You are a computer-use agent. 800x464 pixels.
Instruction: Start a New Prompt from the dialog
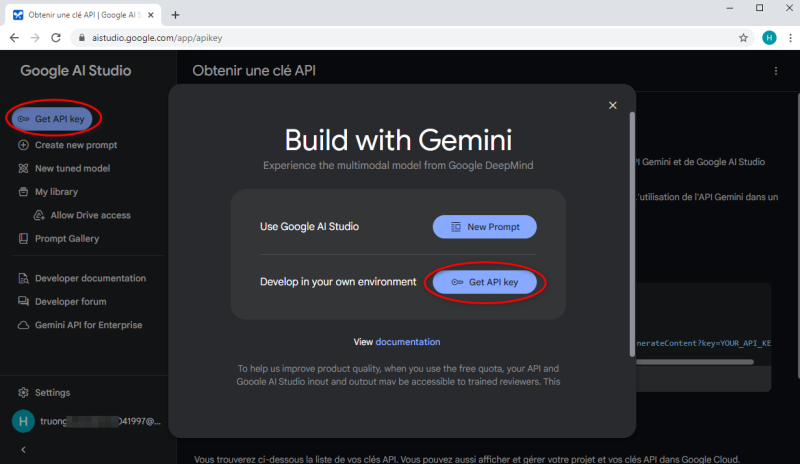pyautogui.click(x=485, y=227)
